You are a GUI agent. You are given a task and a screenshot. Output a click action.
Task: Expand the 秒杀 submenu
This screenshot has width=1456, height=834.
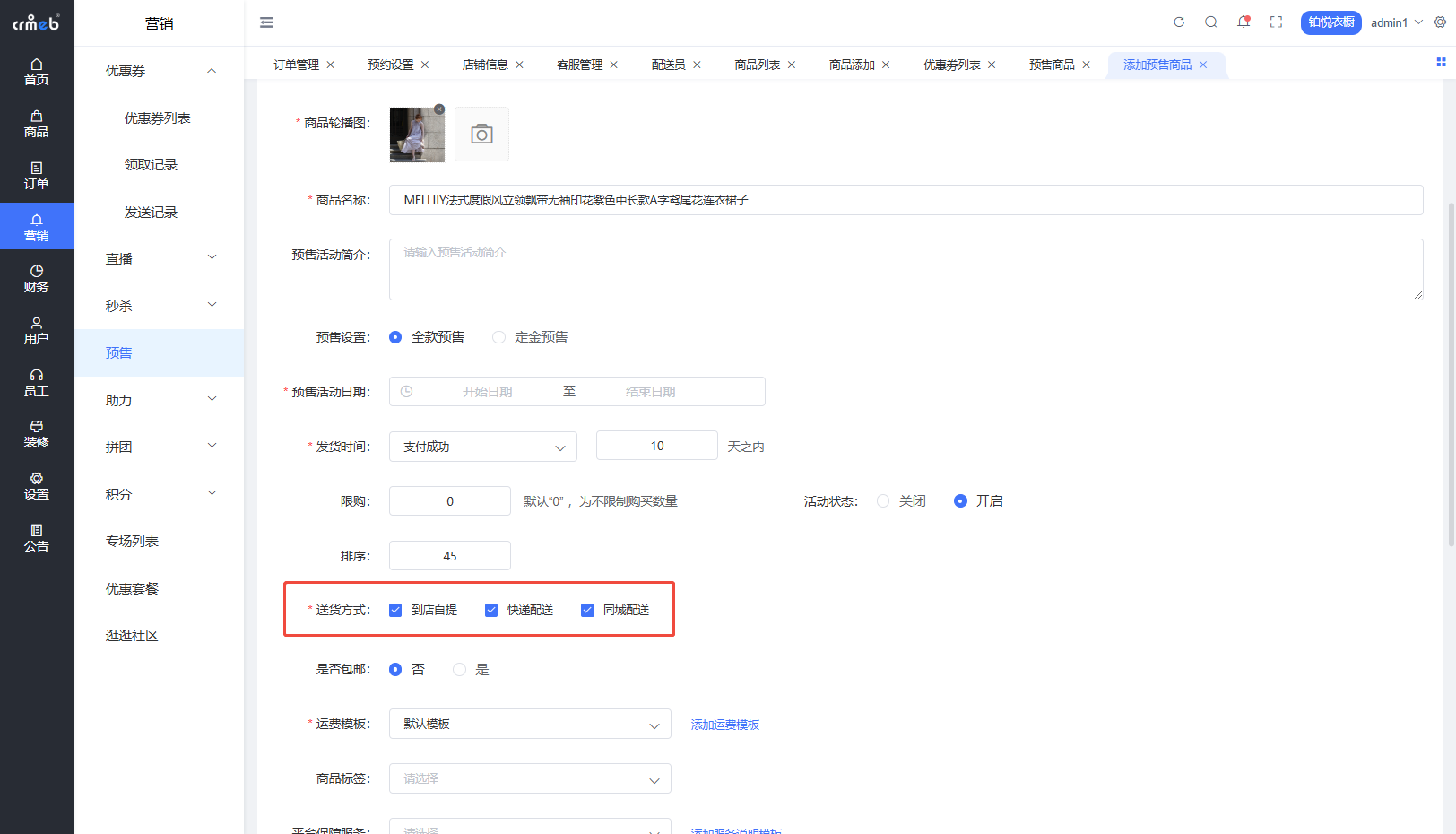[159, 306]
